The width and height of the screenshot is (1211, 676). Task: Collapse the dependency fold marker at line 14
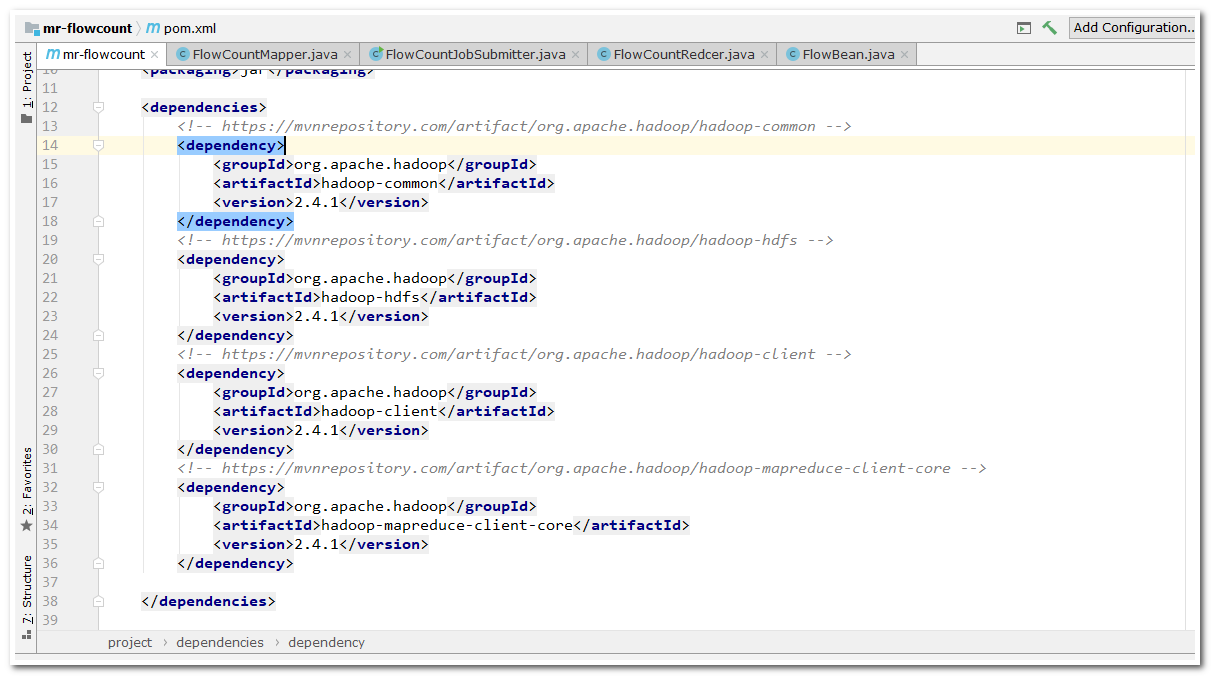(x=98, y=145)
